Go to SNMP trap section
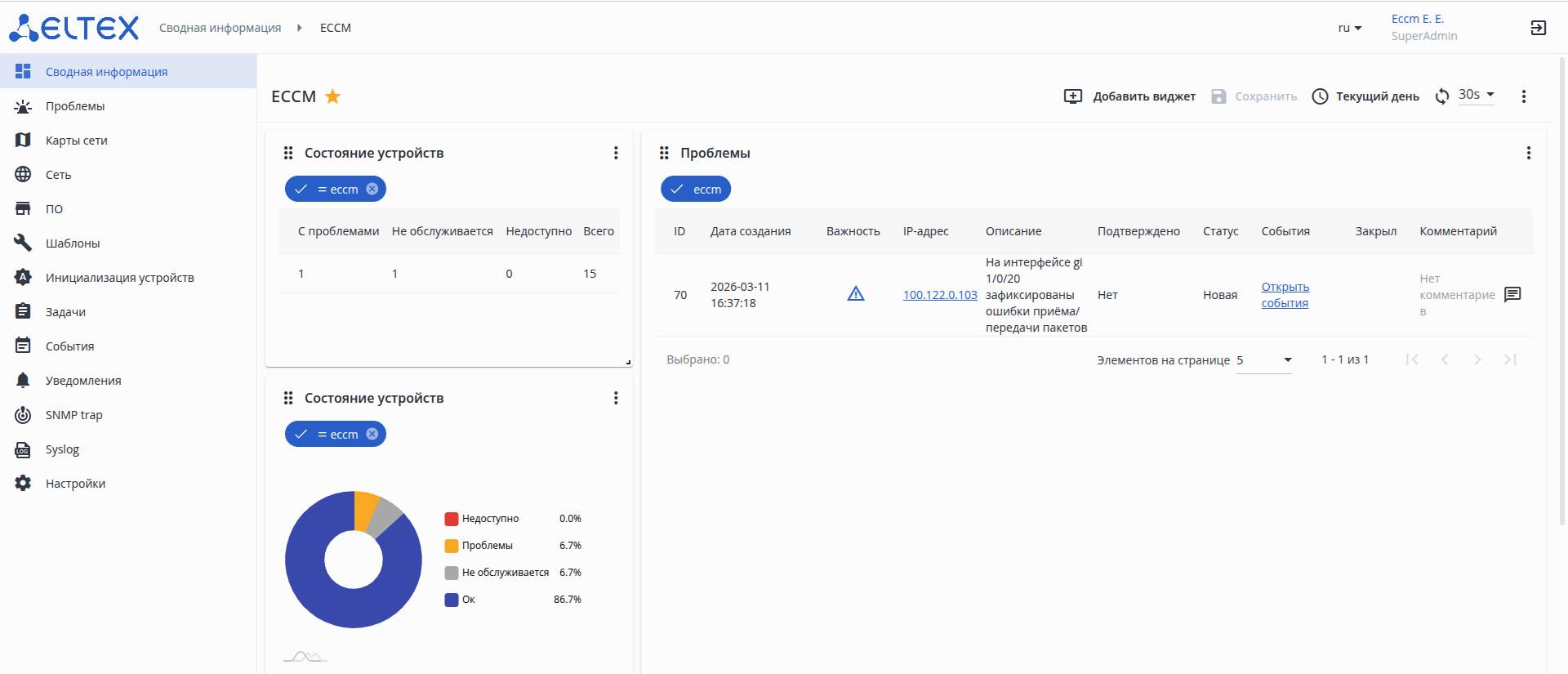 click(73, 415)
